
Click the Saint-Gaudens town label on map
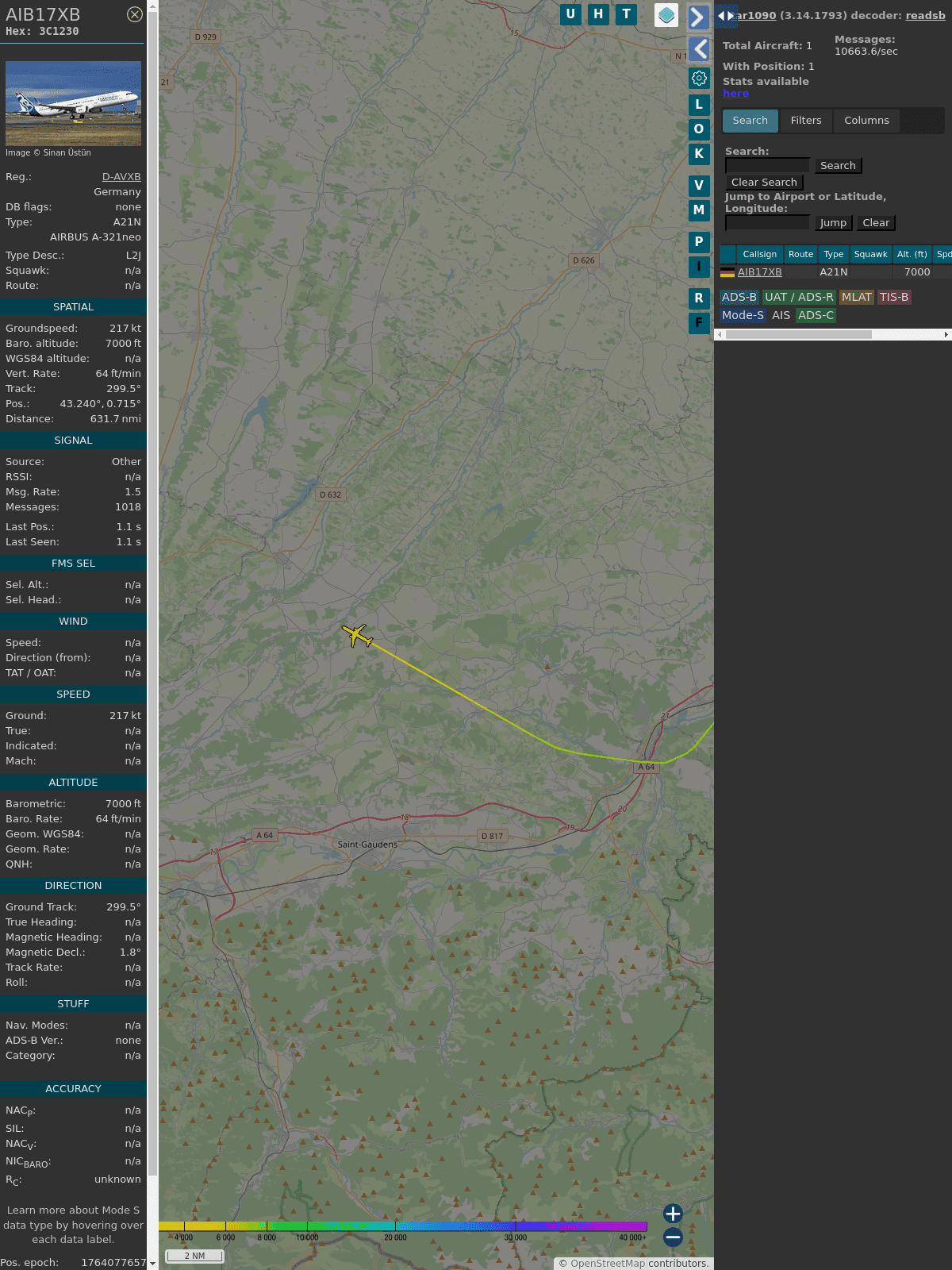[367, 845]
